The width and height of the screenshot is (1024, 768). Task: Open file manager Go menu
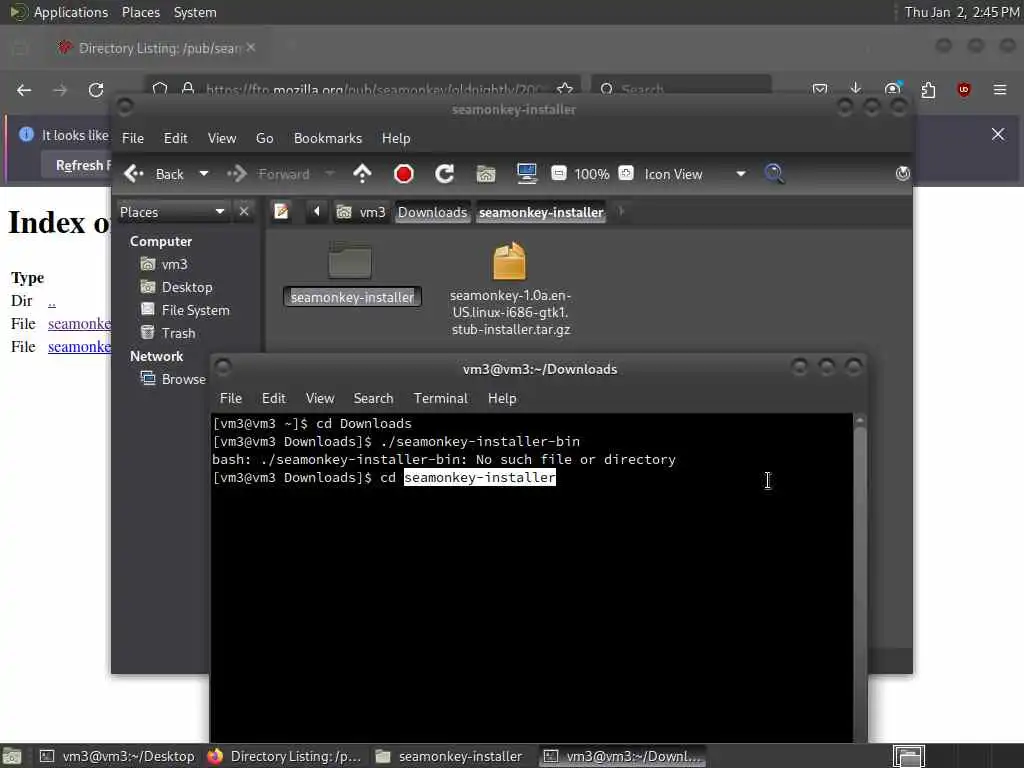coord(264,138)
